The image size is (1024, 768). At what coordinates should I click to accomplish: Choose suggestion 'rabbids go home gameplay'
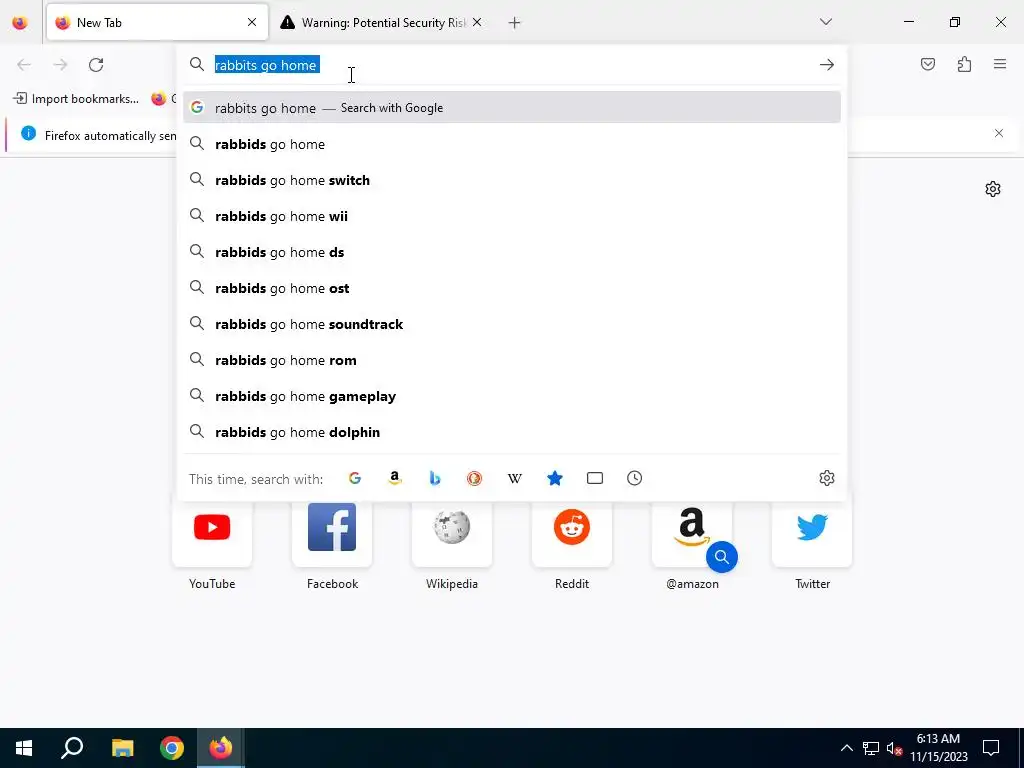pos(511,396)
